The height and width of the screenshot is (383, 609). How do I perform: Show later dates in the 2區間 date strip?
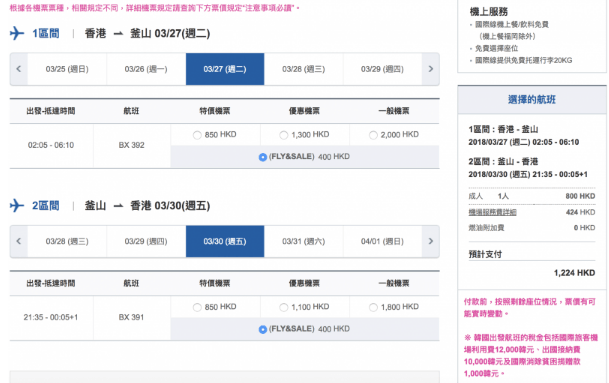pos(430,241)
